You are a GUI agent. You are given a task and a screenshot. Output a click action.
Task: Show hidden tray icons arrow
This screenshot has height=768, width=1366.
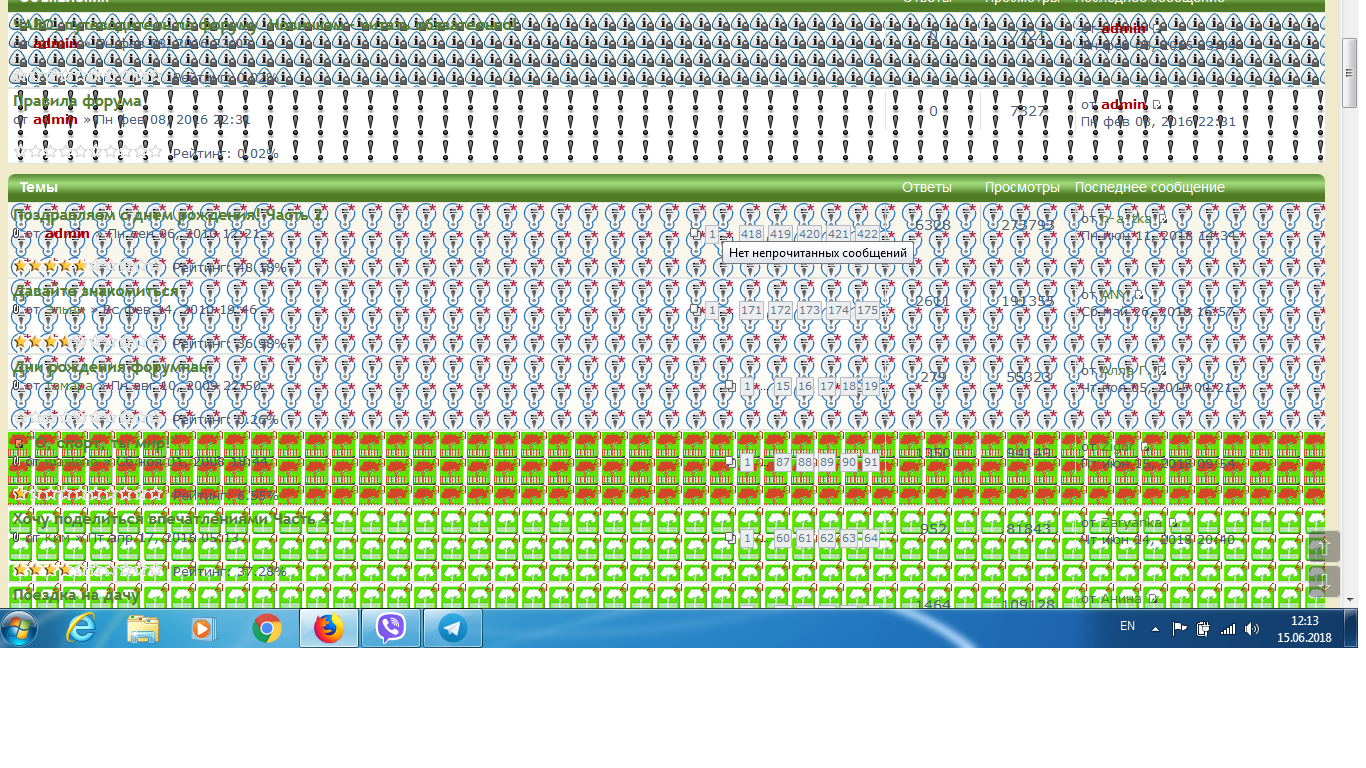click(x=1156, y=629)
